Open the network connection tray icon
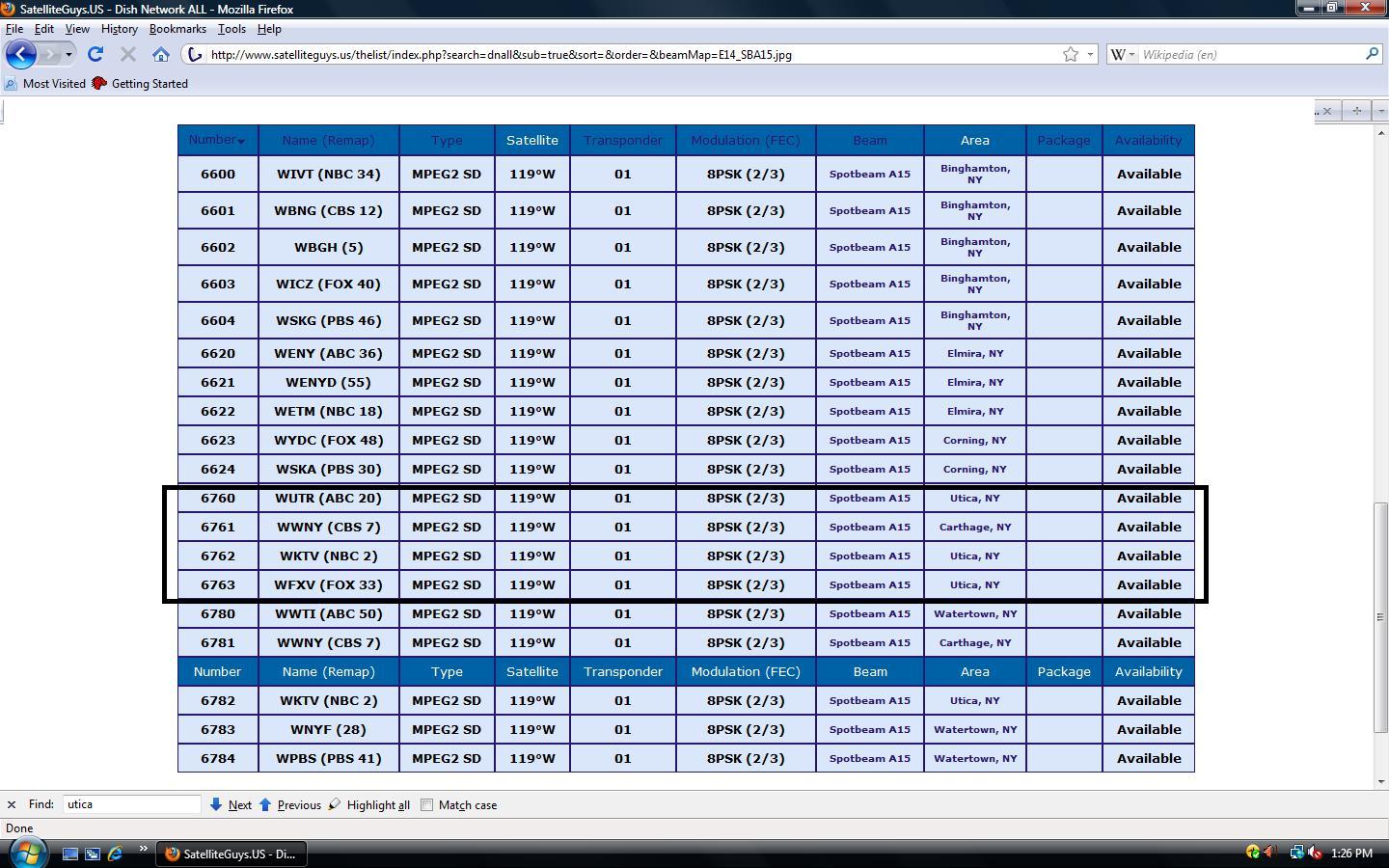 click(x=1297, y=853)
